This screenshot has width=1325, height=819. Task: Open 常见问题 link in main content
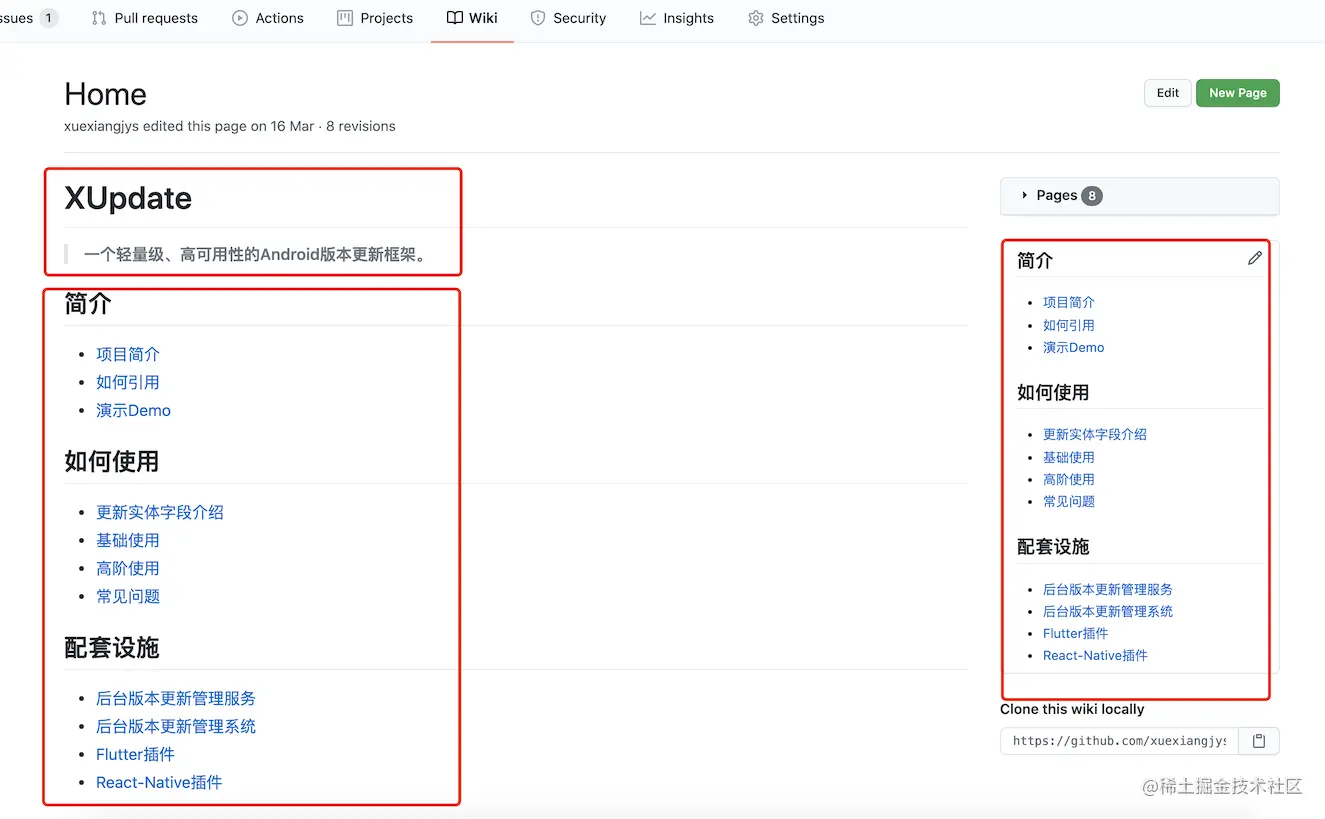tap(128, 596)
